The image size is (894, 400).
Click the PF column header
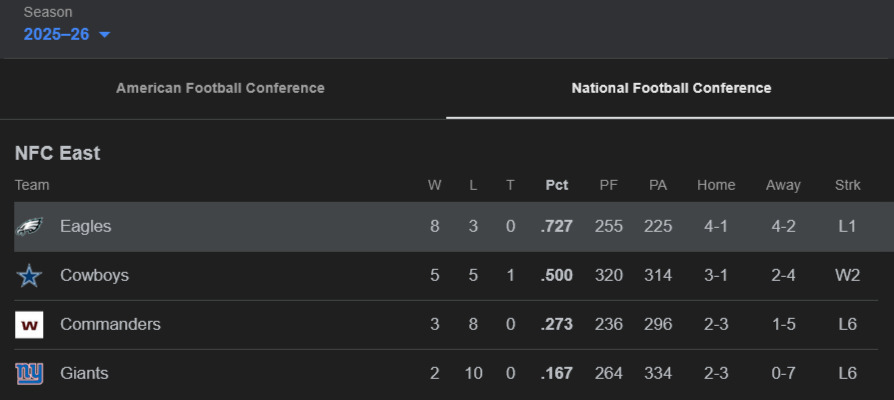tap(608, 185)
